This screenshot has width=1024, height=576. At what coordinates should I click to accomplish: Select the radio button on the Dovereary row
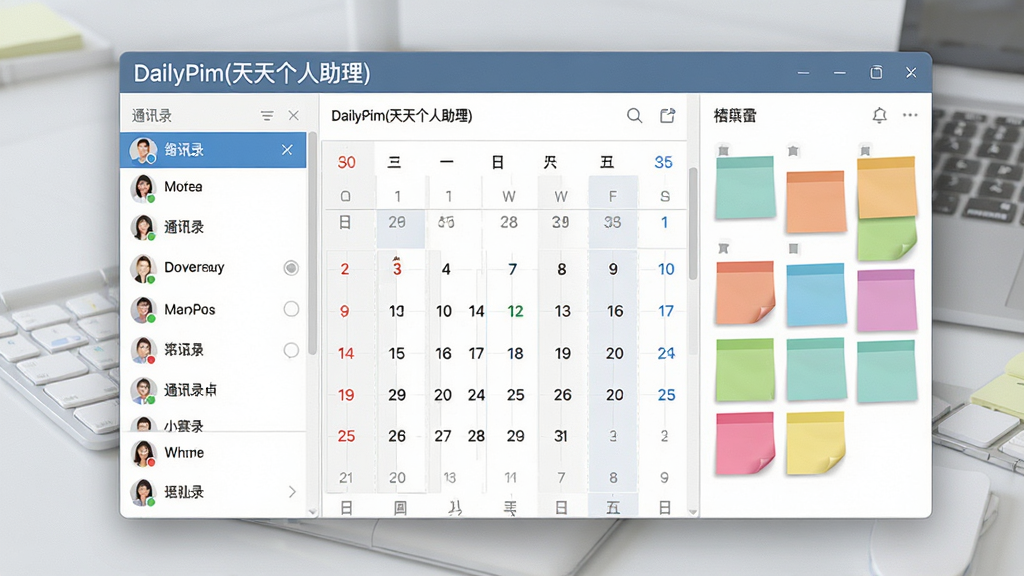pyautogui.click(x=291, y=268)
